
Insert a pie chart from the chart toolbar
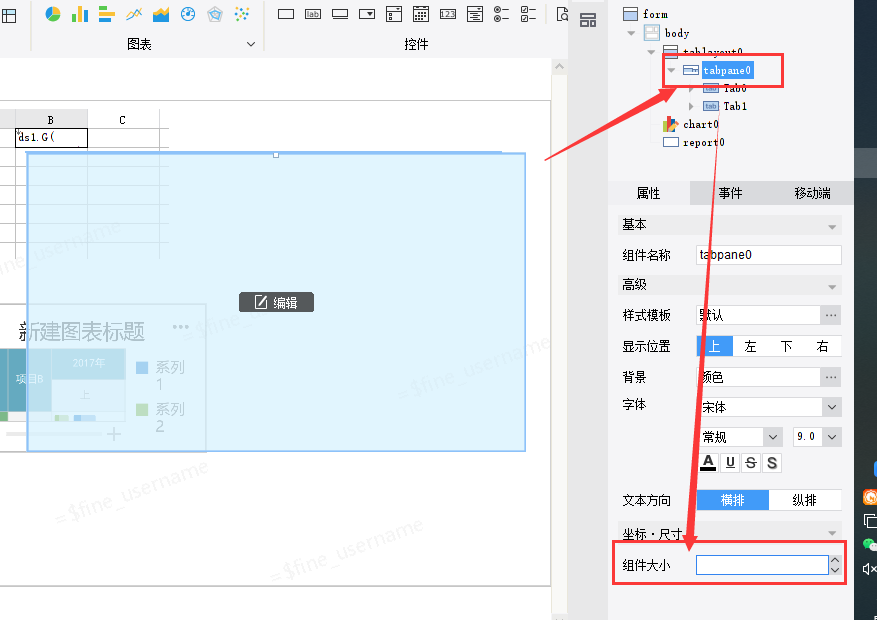pos(53,14)
